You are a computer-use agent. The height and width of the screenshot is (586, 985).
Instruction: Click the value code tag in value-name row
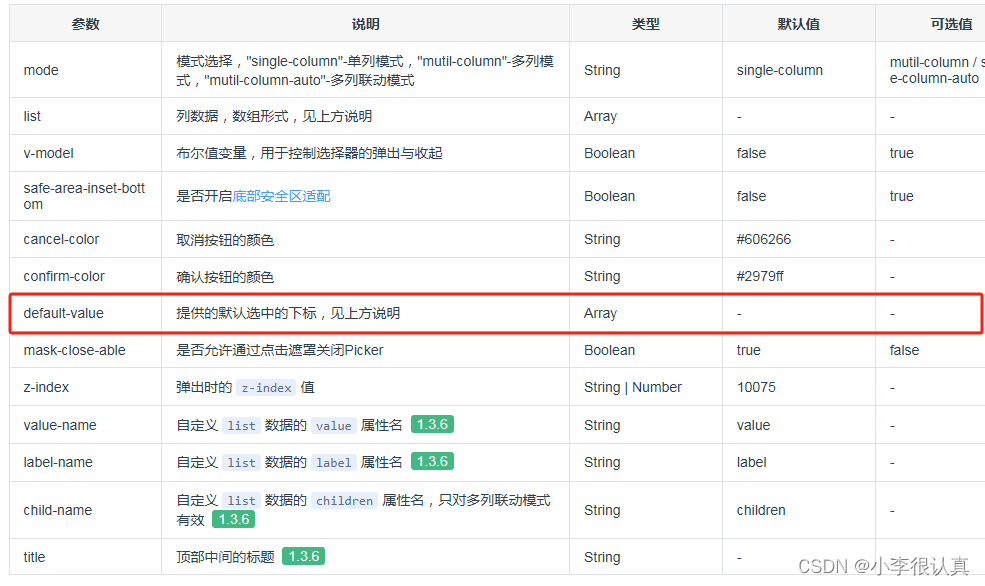click(x=333, y=424)
